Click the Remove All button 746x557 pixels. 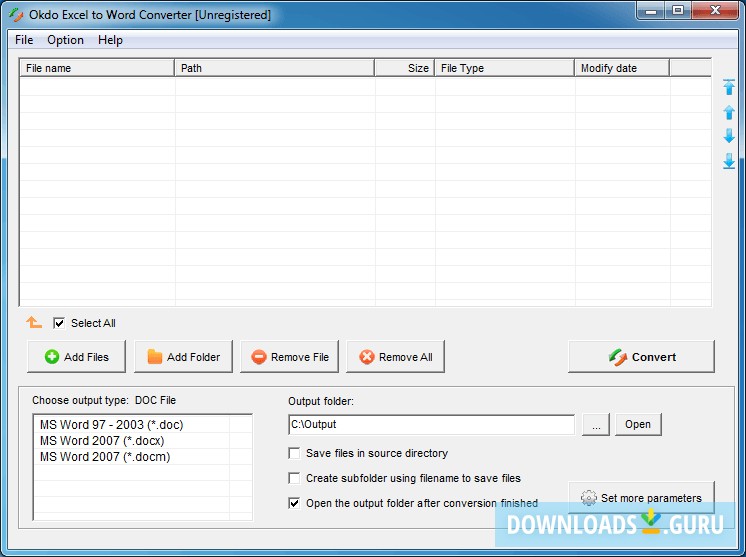pyautogui.click(x=395, y=357)
